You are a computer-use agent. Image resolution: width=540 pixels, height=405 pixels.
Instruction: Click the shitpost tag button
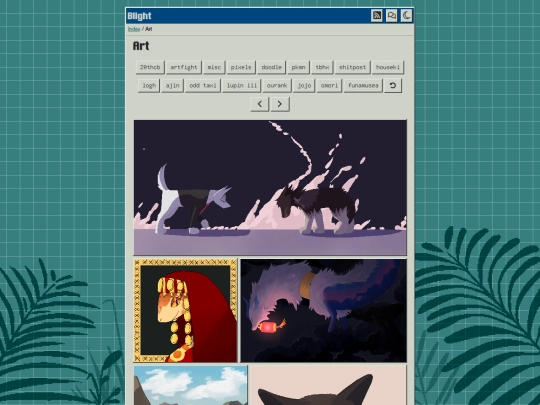353,68
